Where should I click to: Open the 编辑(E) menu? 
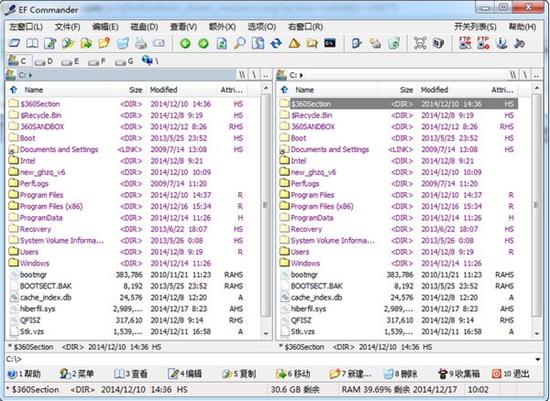[105, 27]
